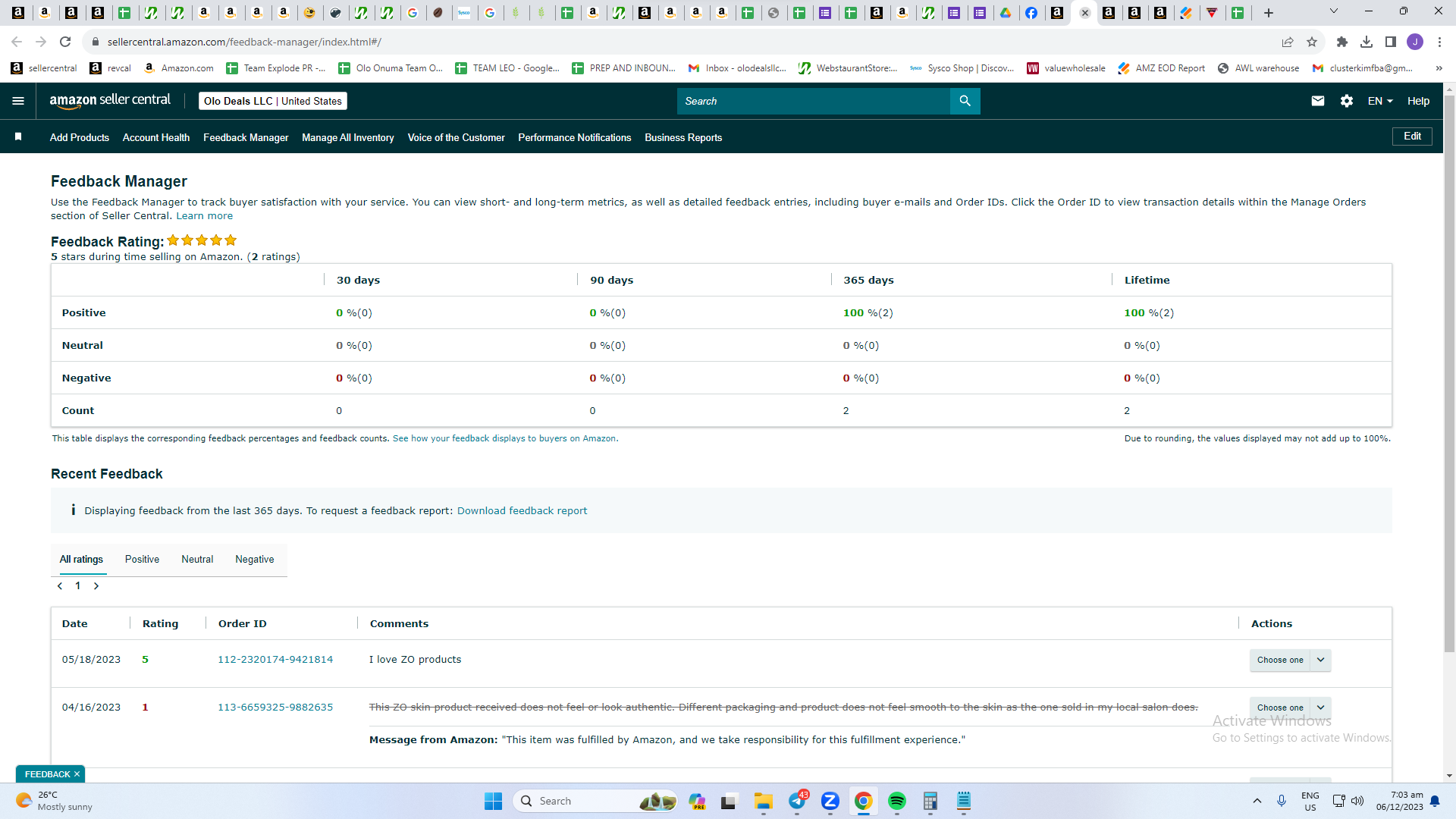1456x819 pixels.
Task: Open the Help link
Action: [1418, 101]
